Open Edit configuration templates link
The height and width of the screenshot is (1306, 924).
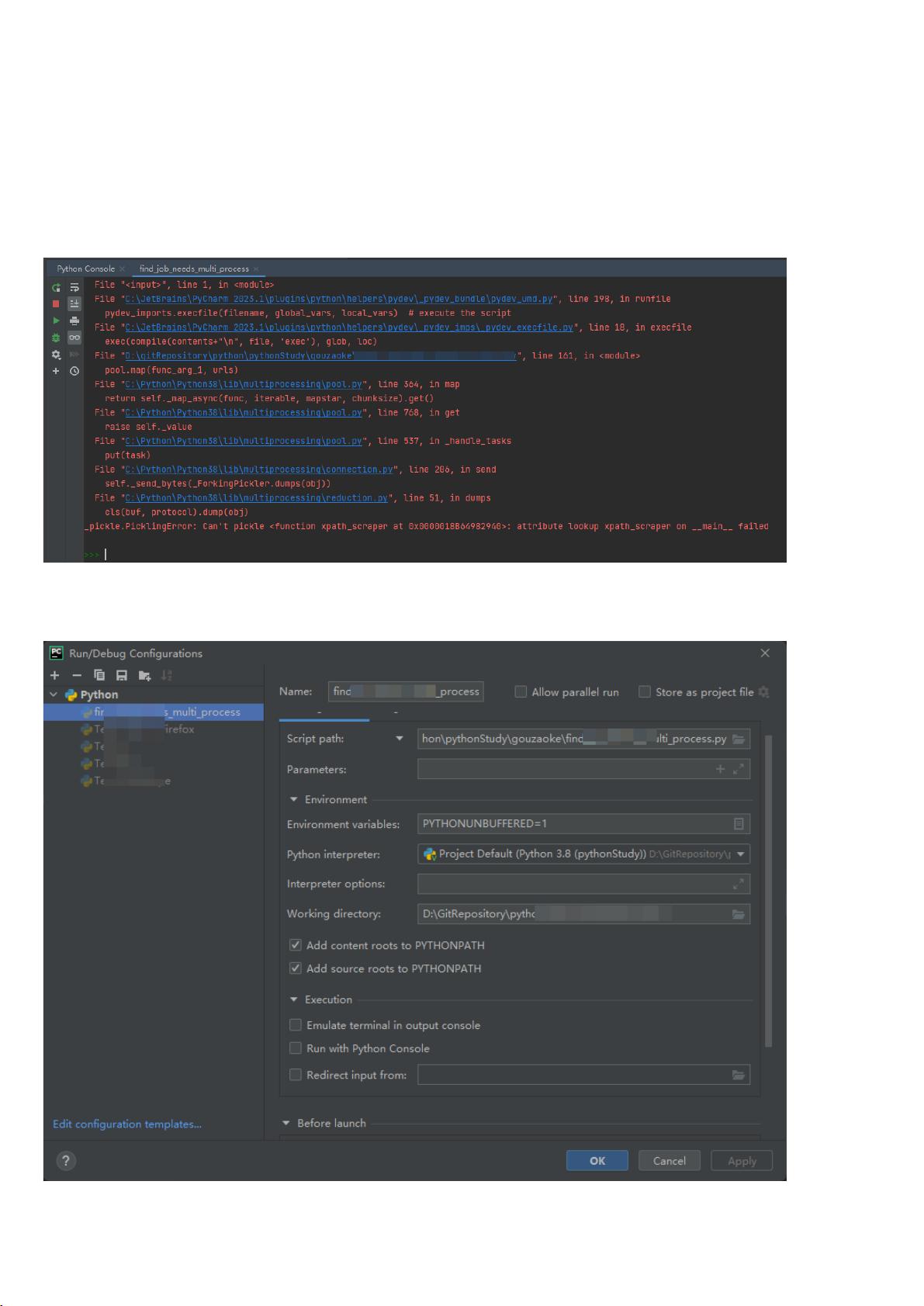click(x=127, y=1124)
